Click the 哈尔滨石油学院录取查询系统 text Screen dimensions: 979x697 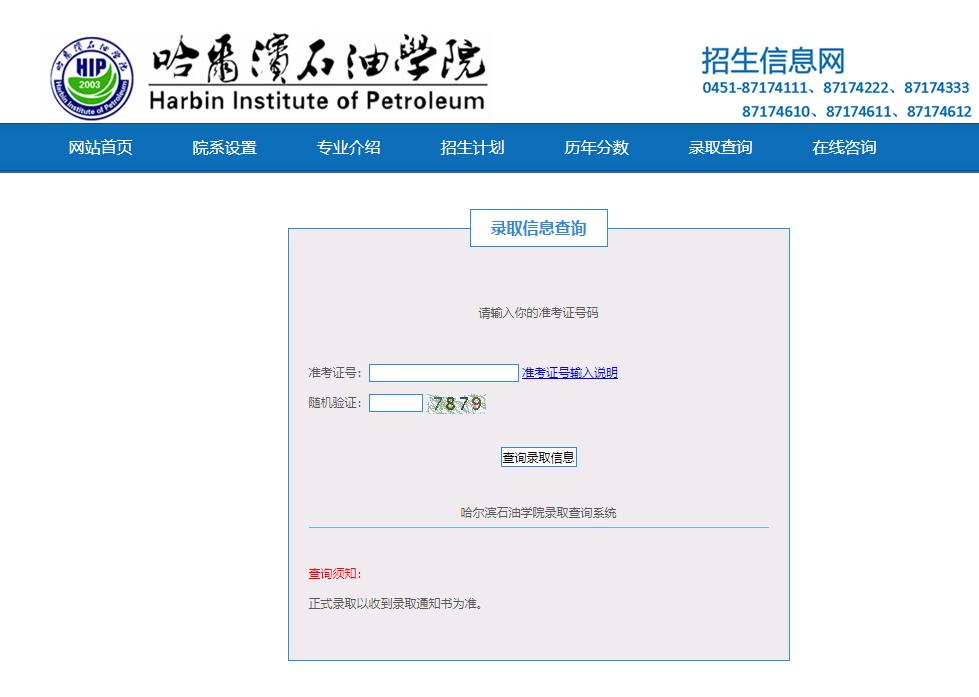538,513
